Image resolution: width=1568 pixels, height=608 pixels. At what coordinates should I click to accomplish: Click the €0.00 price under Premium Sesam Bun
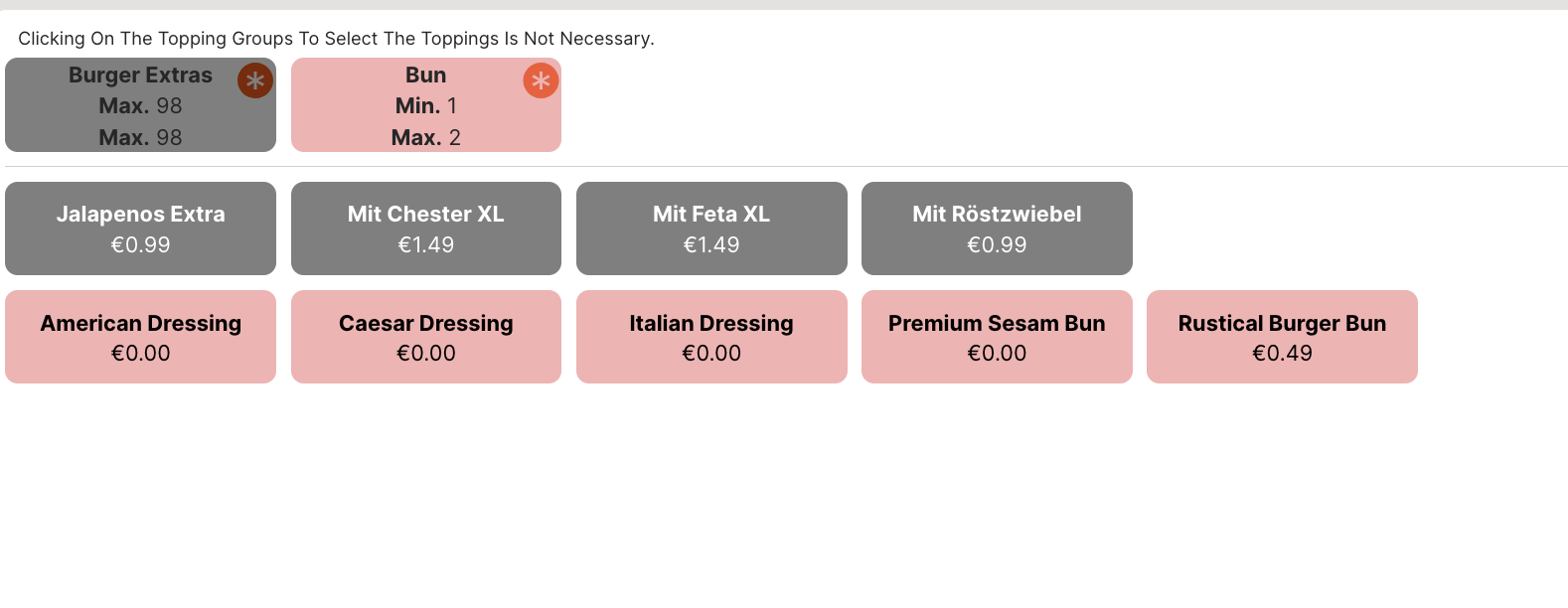coord(997,354)
